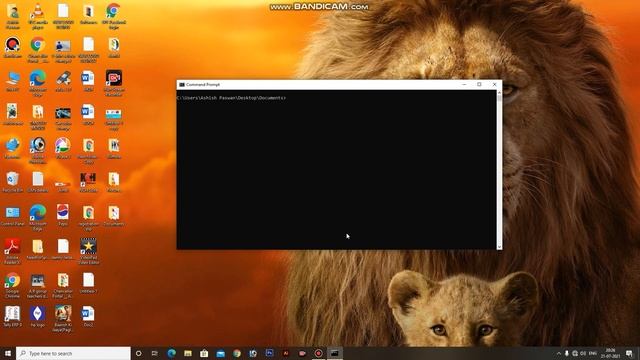Screen dimensions: 640x360
Task: Select the KCH desktop shortcut
Action: coord(88,181)
